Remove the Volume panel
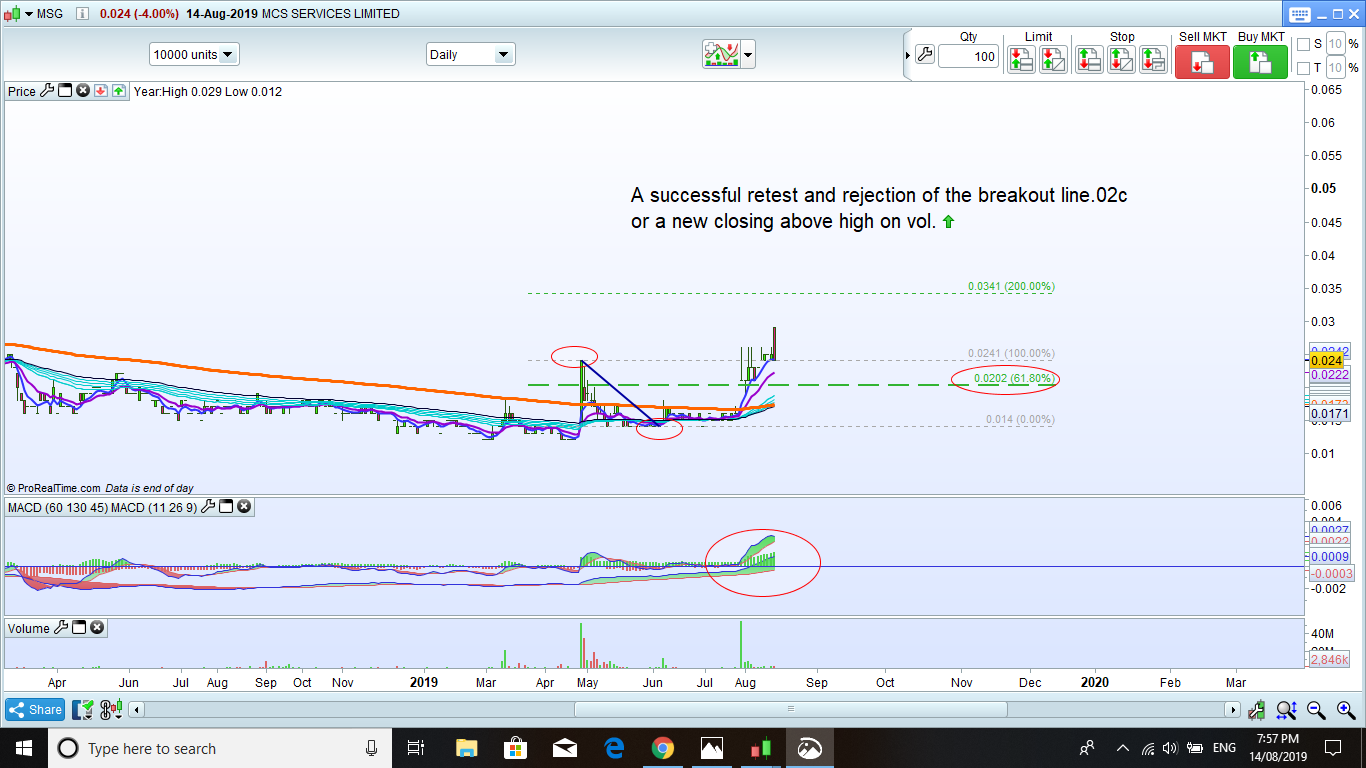 coord(97,628)
